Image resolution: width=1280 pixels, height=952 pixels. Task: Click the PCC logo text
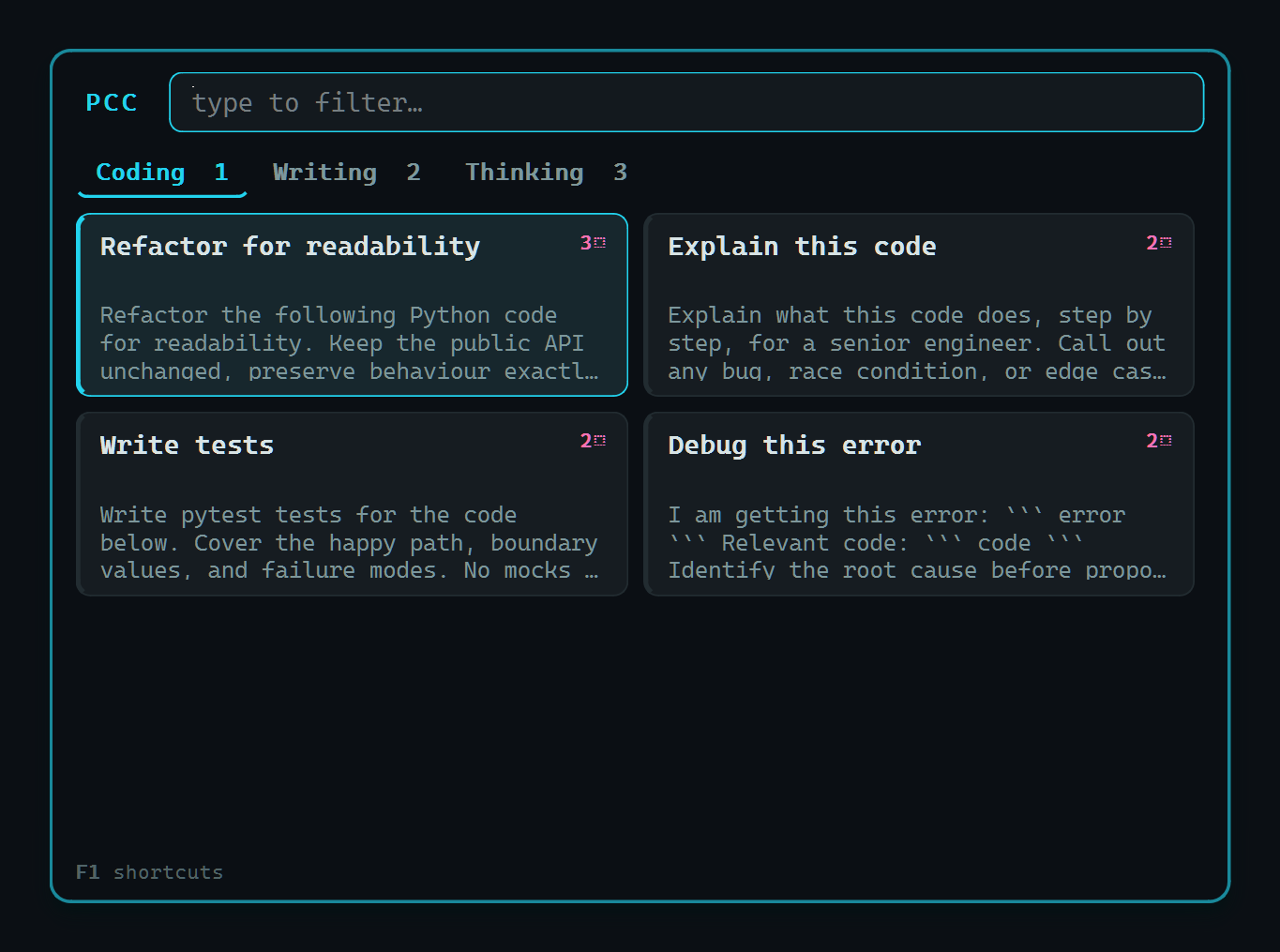pos(112,102)
